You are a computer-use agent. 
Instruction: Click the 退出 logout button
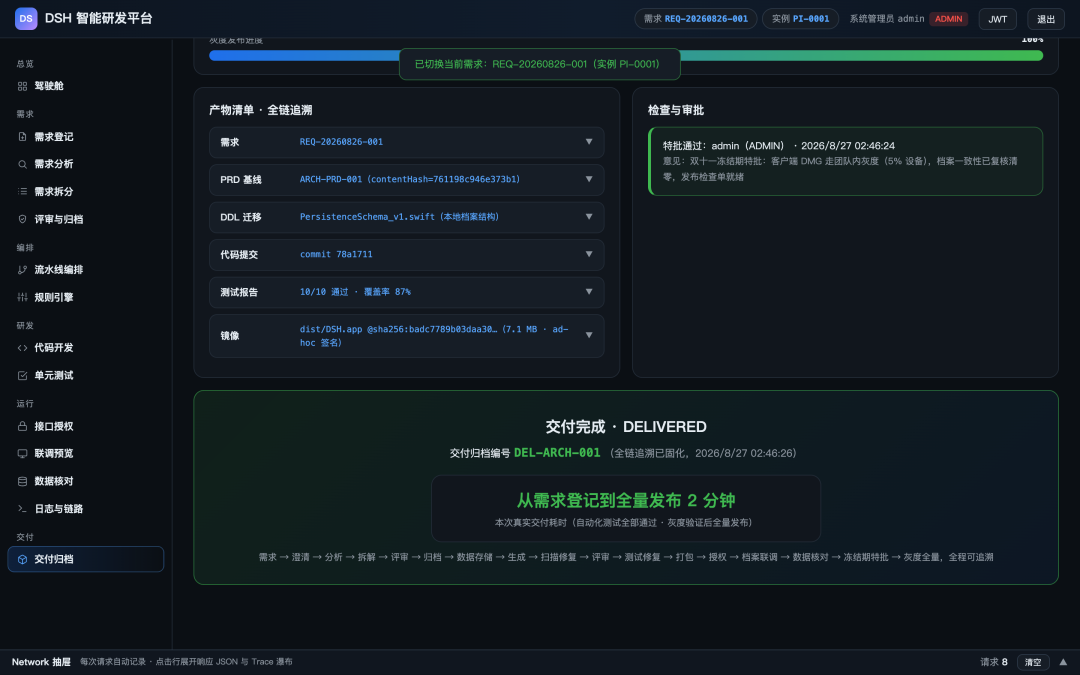coord(1046,19)
